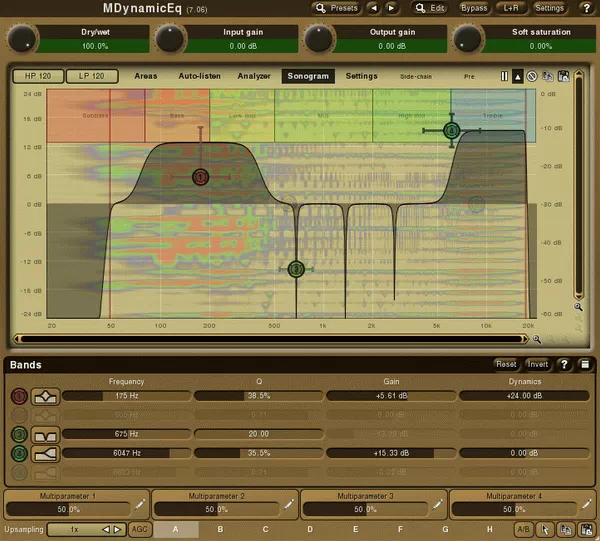600x541 pixels.
Task: Open the L+R channel mode selector
Action: click(510, 8)
